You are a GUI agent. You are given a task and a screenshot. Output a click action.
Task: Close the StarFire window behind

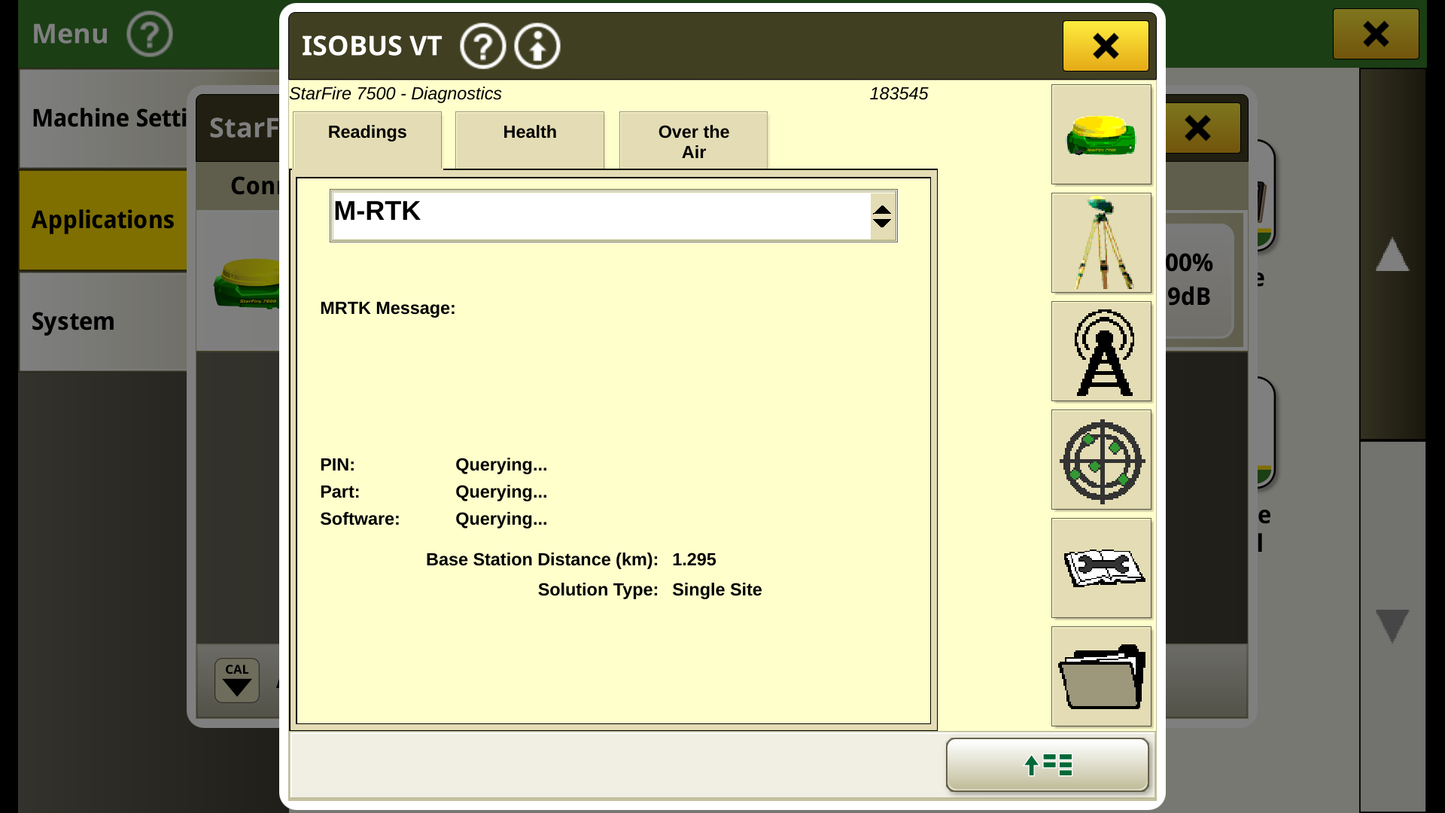point(1198,127)
